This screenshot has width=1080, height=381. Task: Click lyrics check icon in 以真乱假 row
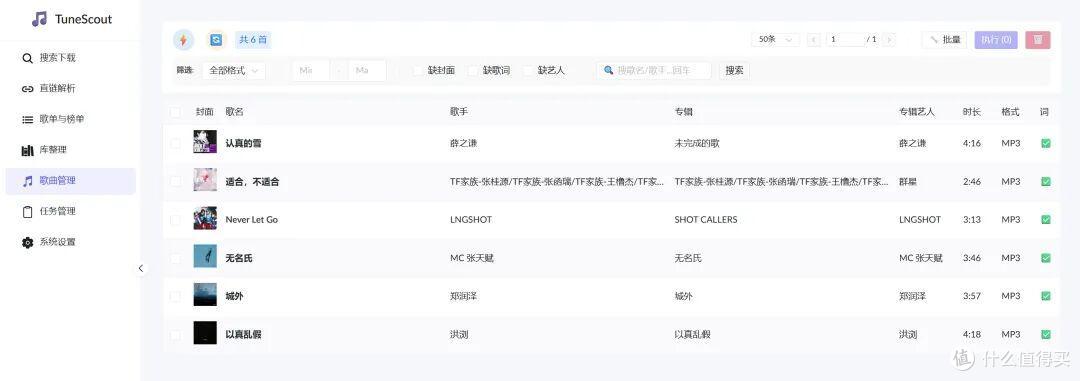(1046, 335)
